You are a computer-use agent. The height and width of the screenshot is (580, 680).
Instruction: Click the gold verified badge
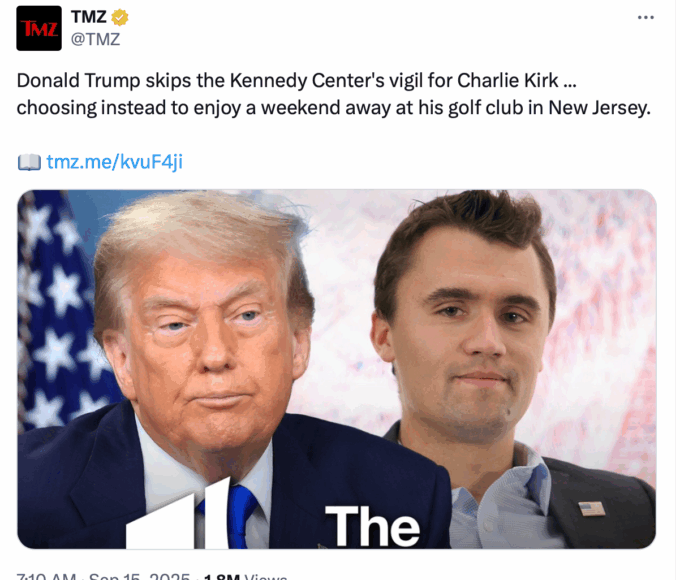pos(120,17)
